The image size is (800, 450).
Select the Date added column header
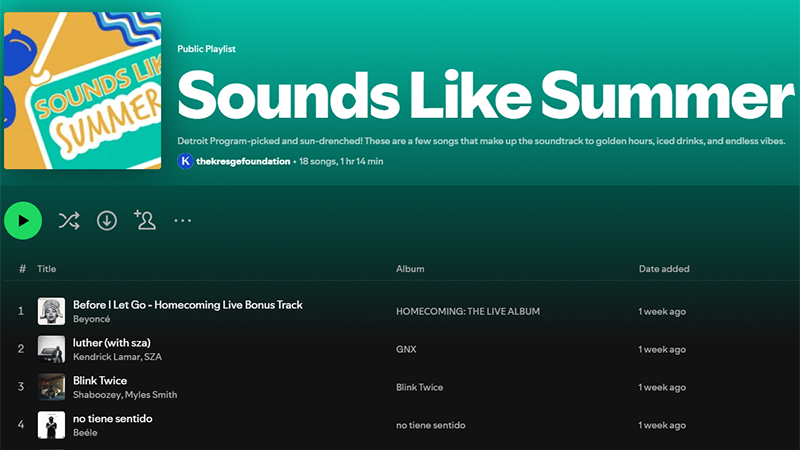(x=664, y=269)
